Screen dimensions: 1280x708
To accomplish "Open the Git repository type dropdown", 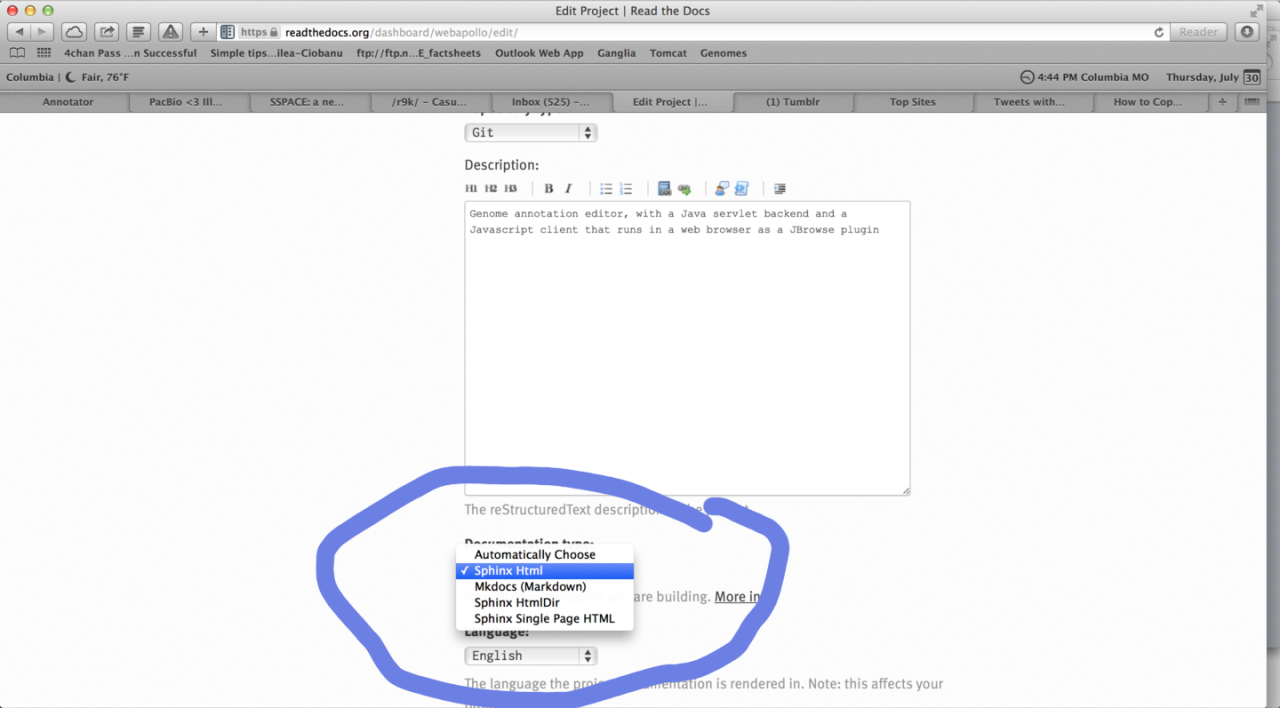I will [531, 132].
